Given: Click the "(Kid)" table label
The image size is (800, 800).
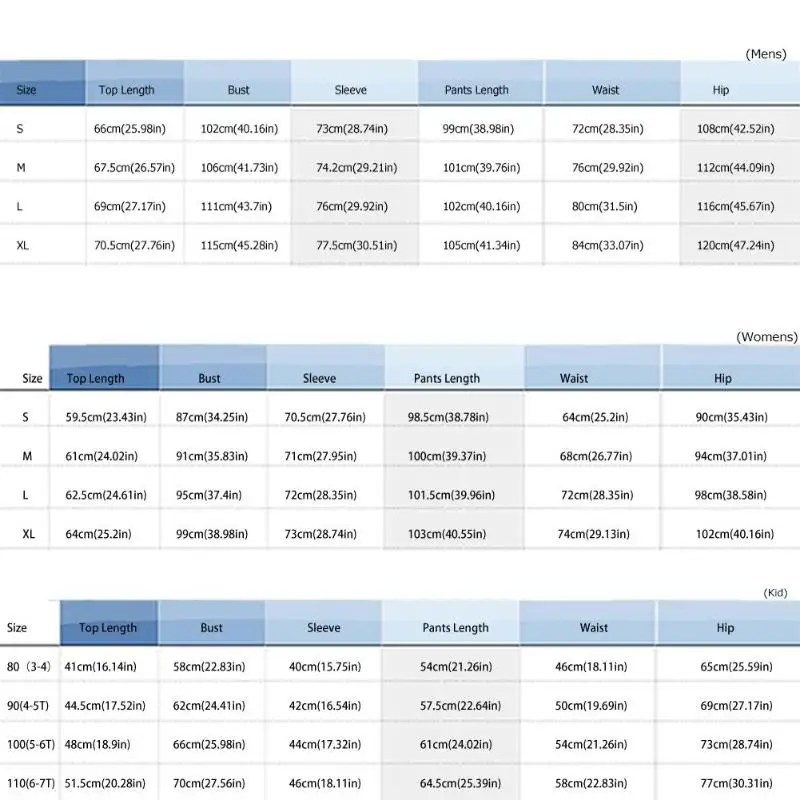Looking at the screenshot, I should pos(775,593).
